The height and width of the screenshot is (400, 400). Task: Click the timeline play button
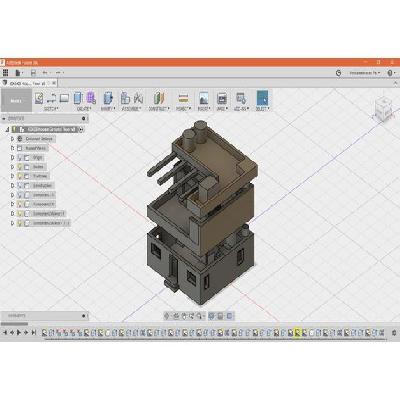pyautogui.click(x=19, y=332)
